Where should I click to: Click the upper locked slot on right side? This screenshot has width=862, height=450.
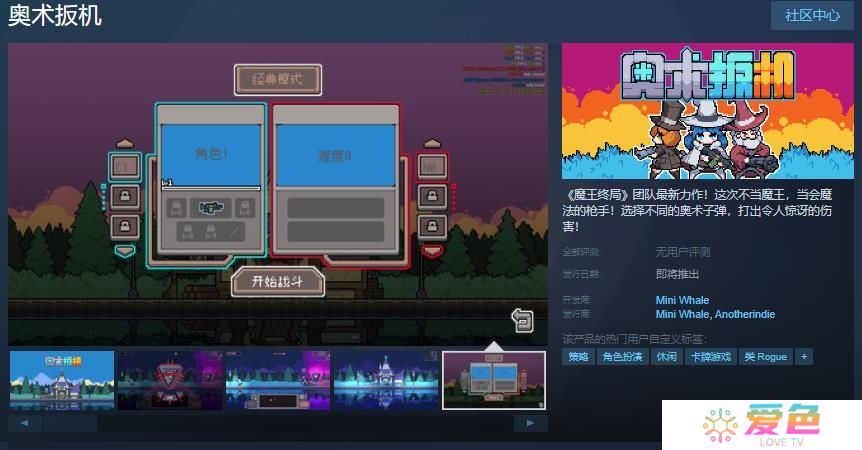coord(432,196)
